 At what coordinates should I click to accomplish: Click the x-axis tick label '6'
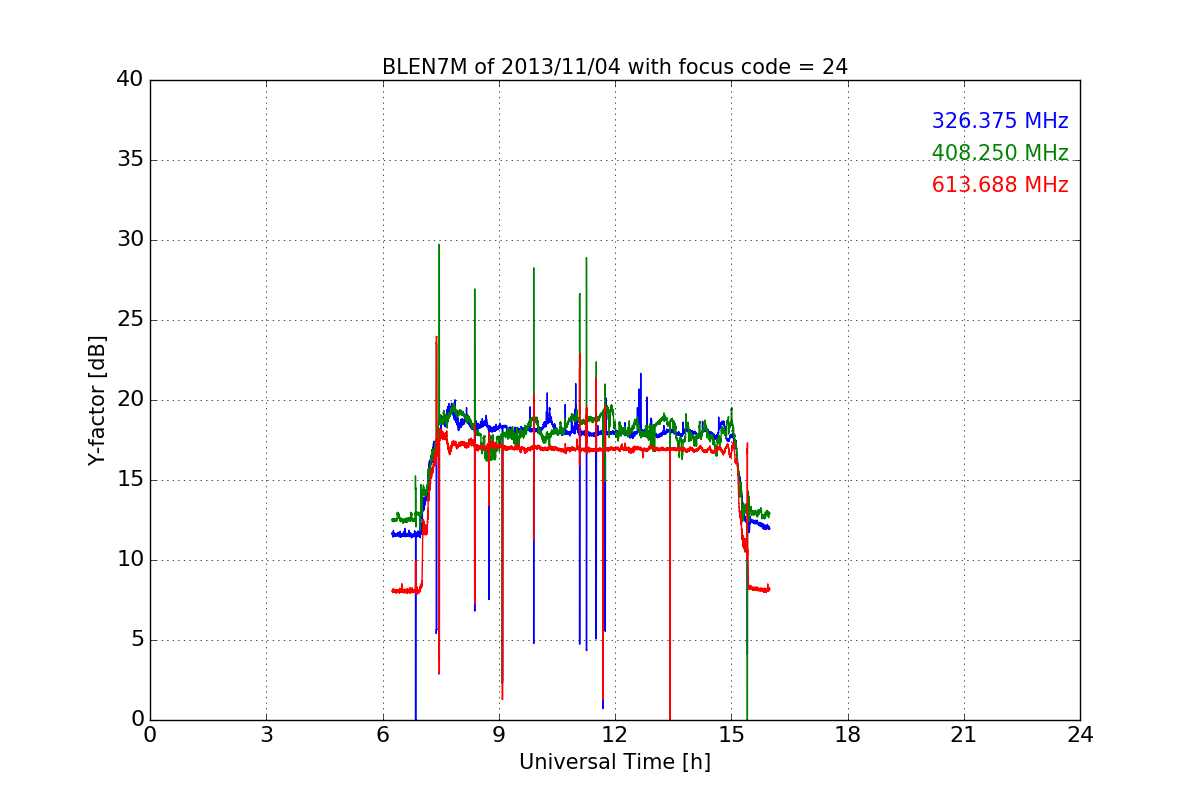coord(382,735)
